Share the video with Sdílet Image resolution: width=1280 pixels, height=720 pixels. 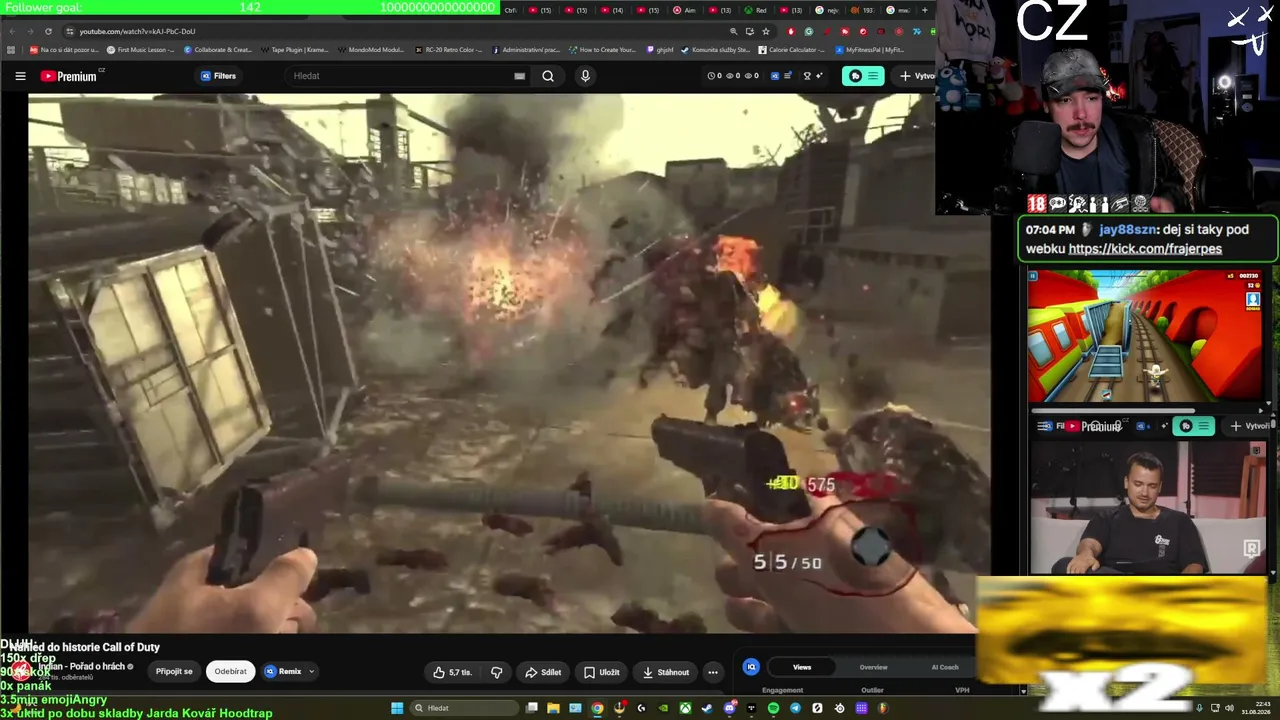[x=543, y=672]
